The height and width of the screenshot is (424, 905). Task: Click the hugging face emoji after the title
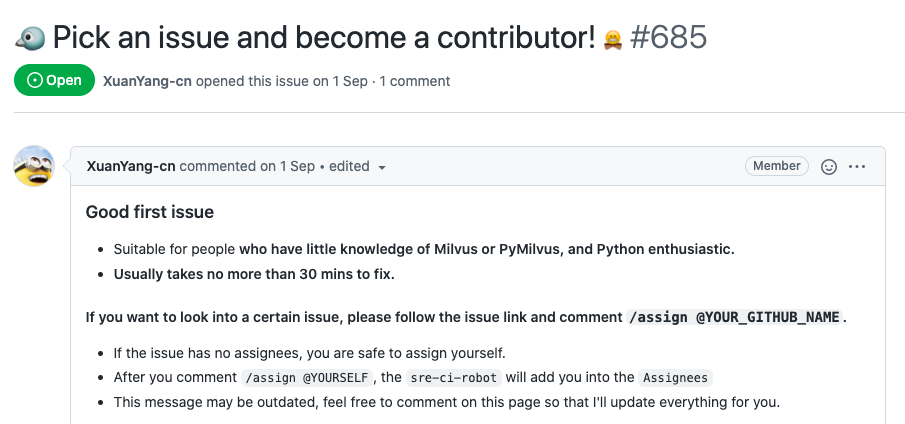point(613,40)
